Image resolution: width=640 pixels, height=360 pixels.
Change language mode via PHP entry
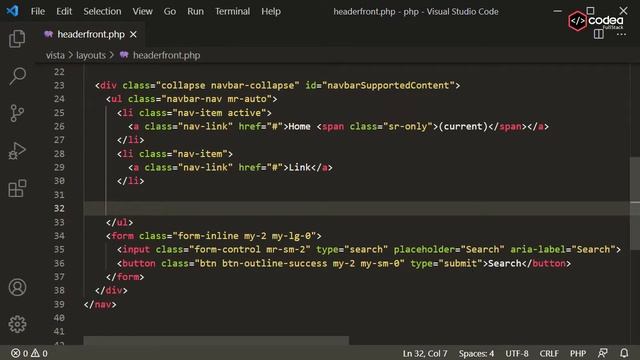tap(578, 353)
